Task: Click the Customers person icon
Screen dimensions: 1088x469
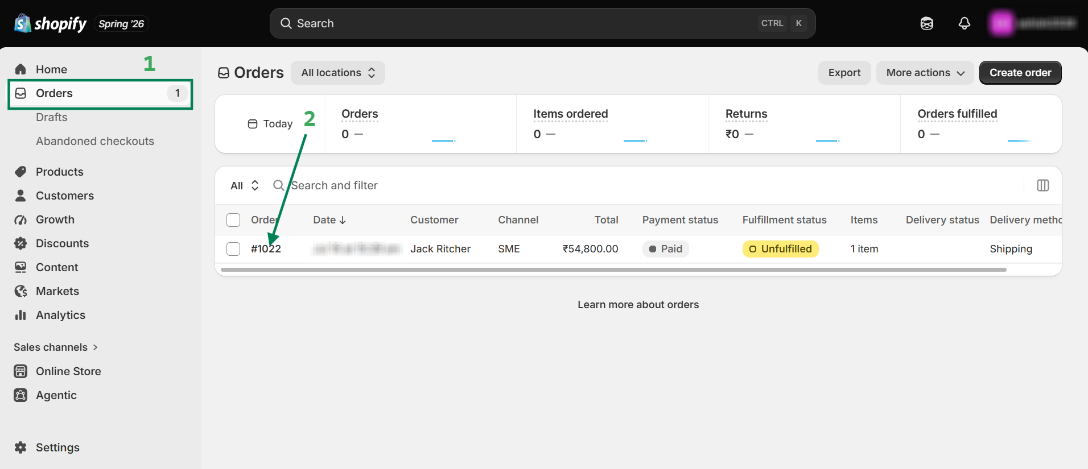Action: (21, 196)
